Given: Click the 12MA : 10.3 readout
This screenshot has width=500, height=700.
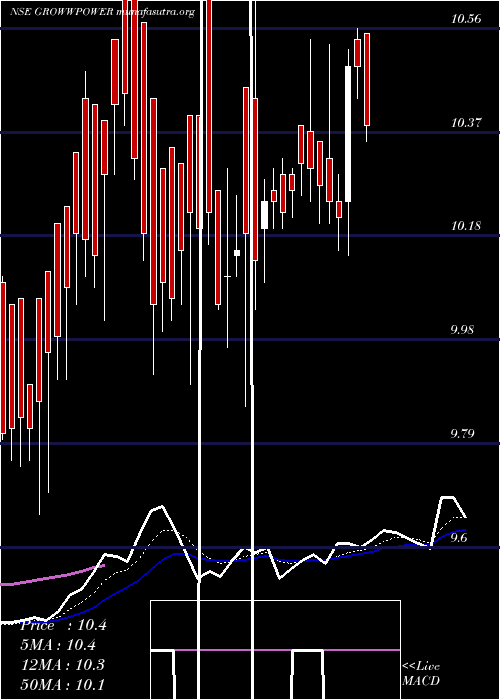Looking at the screenshot, I should 63,665.
